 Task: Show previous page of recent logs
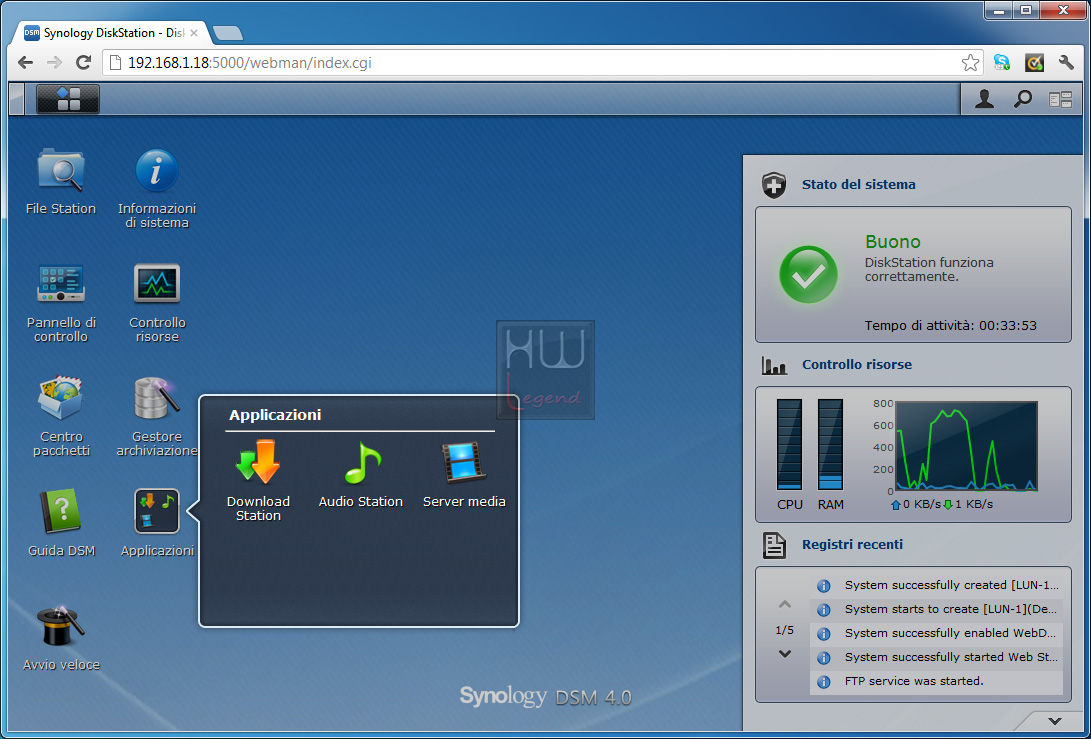click(785, 604)
